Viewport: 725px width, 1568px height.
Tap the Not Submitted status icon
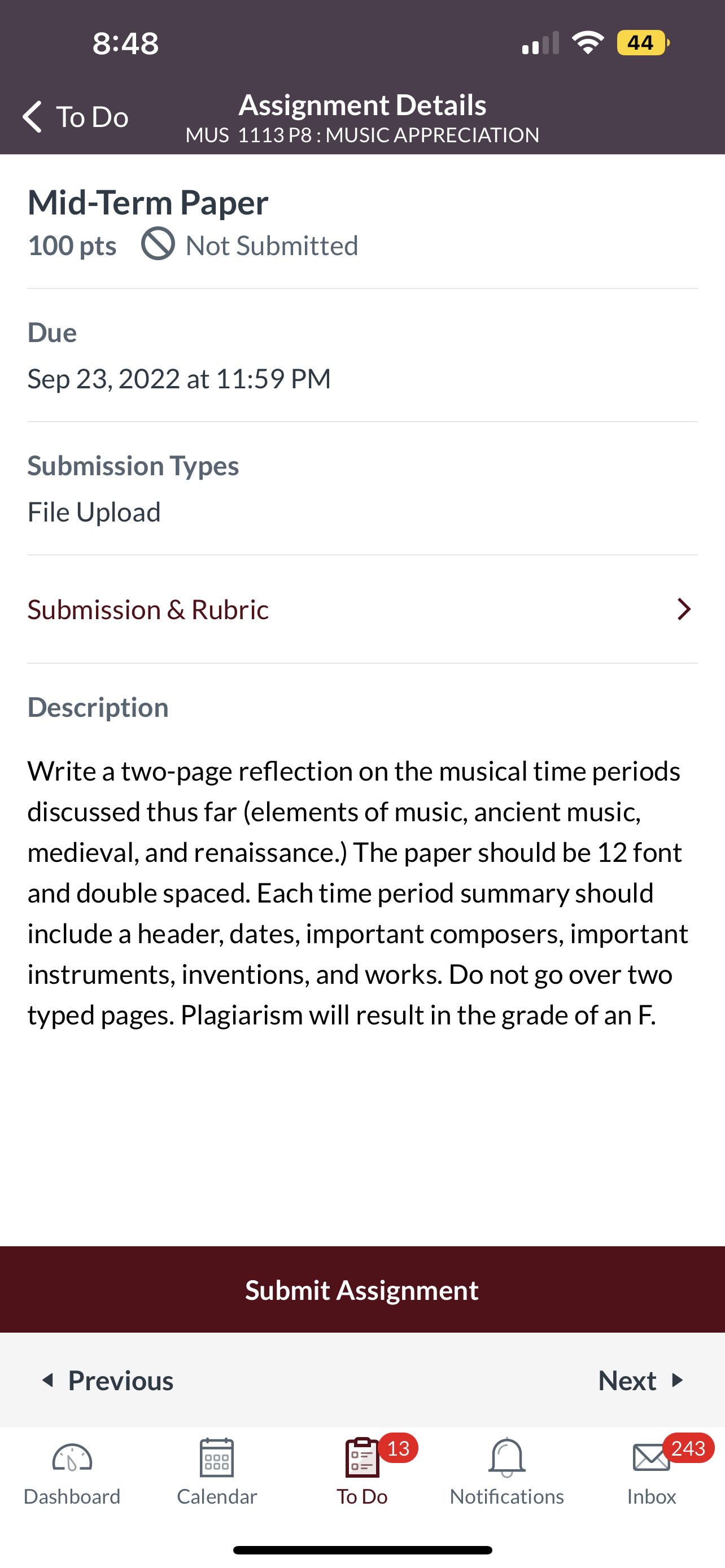[x=158, y=244]
